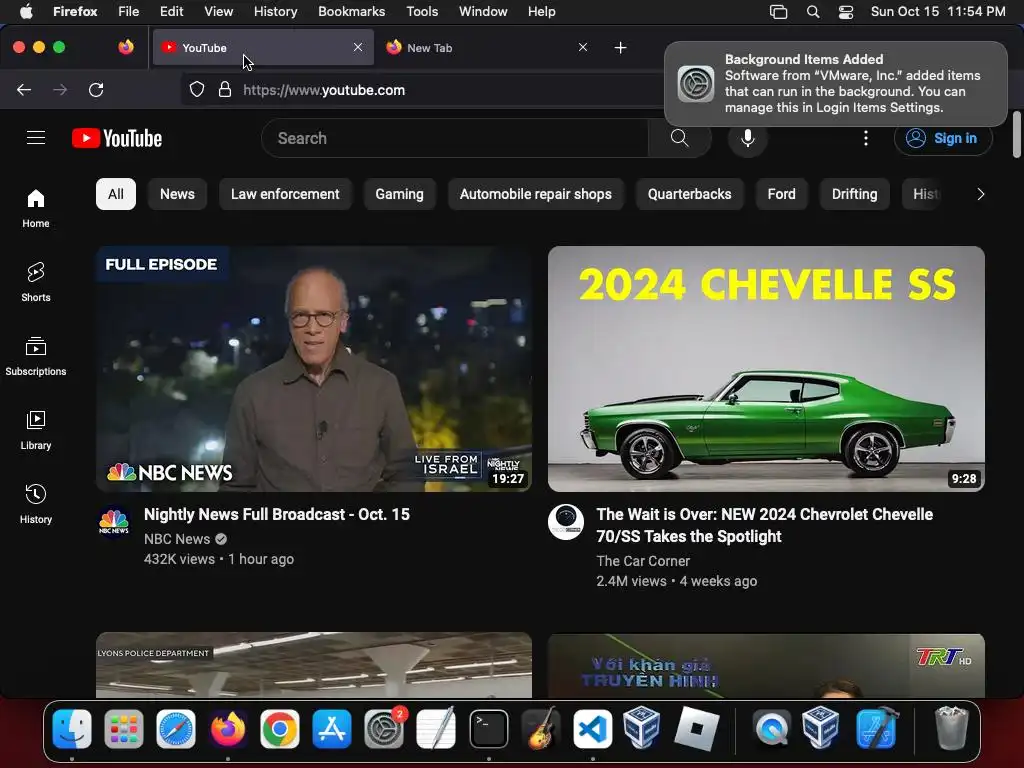1024x768 pixels.
Task: Open the File menu
Action: [x=129, y=12]
